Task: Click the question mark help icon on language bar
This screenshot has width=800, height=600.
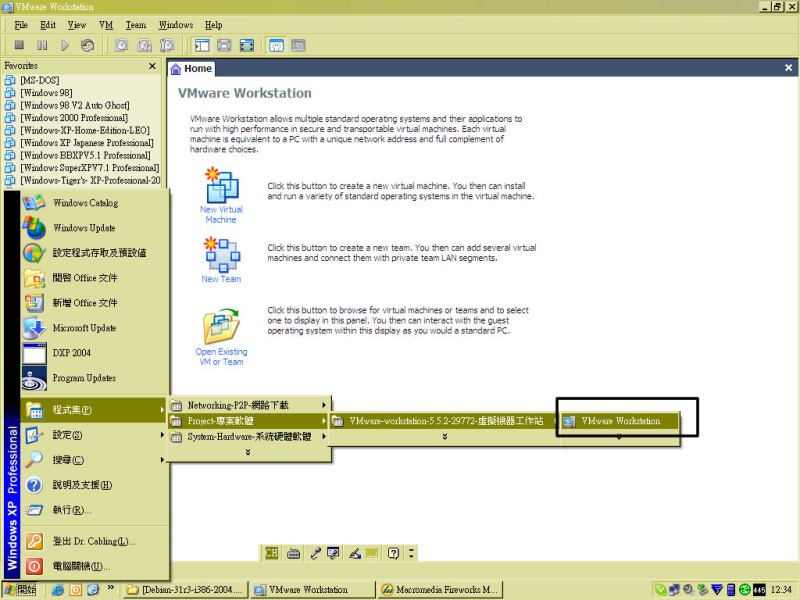Action: click(x=393, y=553)
